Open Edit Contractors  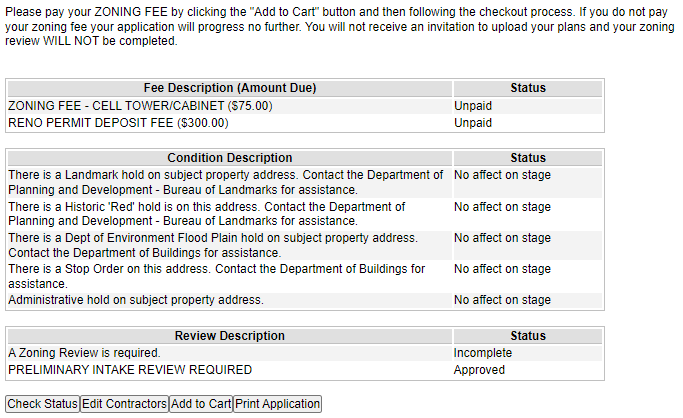pyautogui.click(x=125, y=404)
